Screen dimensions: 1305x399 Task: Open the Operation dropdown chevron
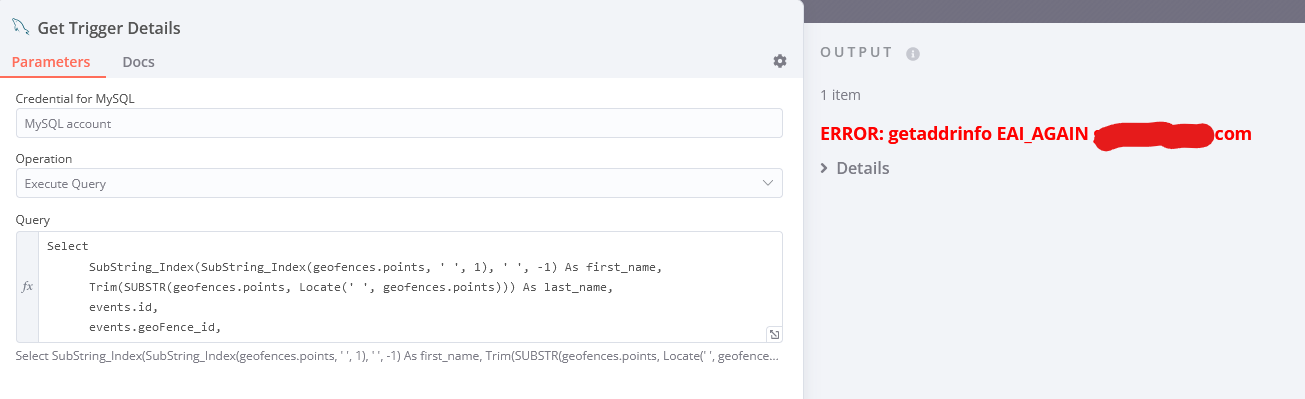[x=768, y=183]
